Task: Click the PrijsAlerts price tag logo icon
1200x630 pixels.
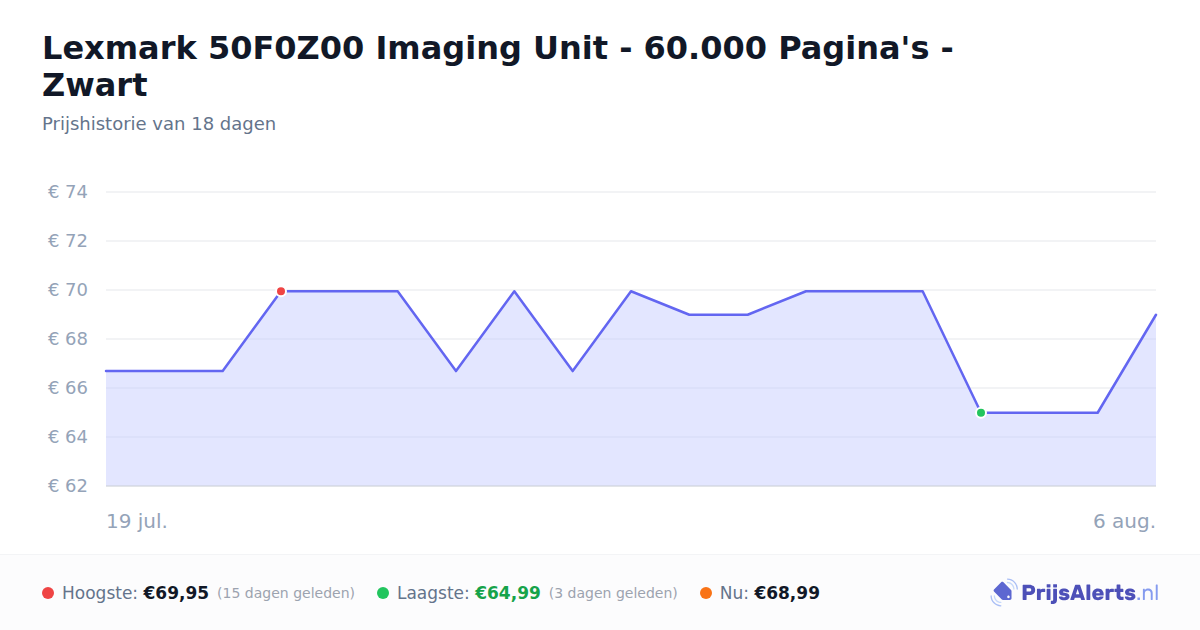Action: [1004, 593]
